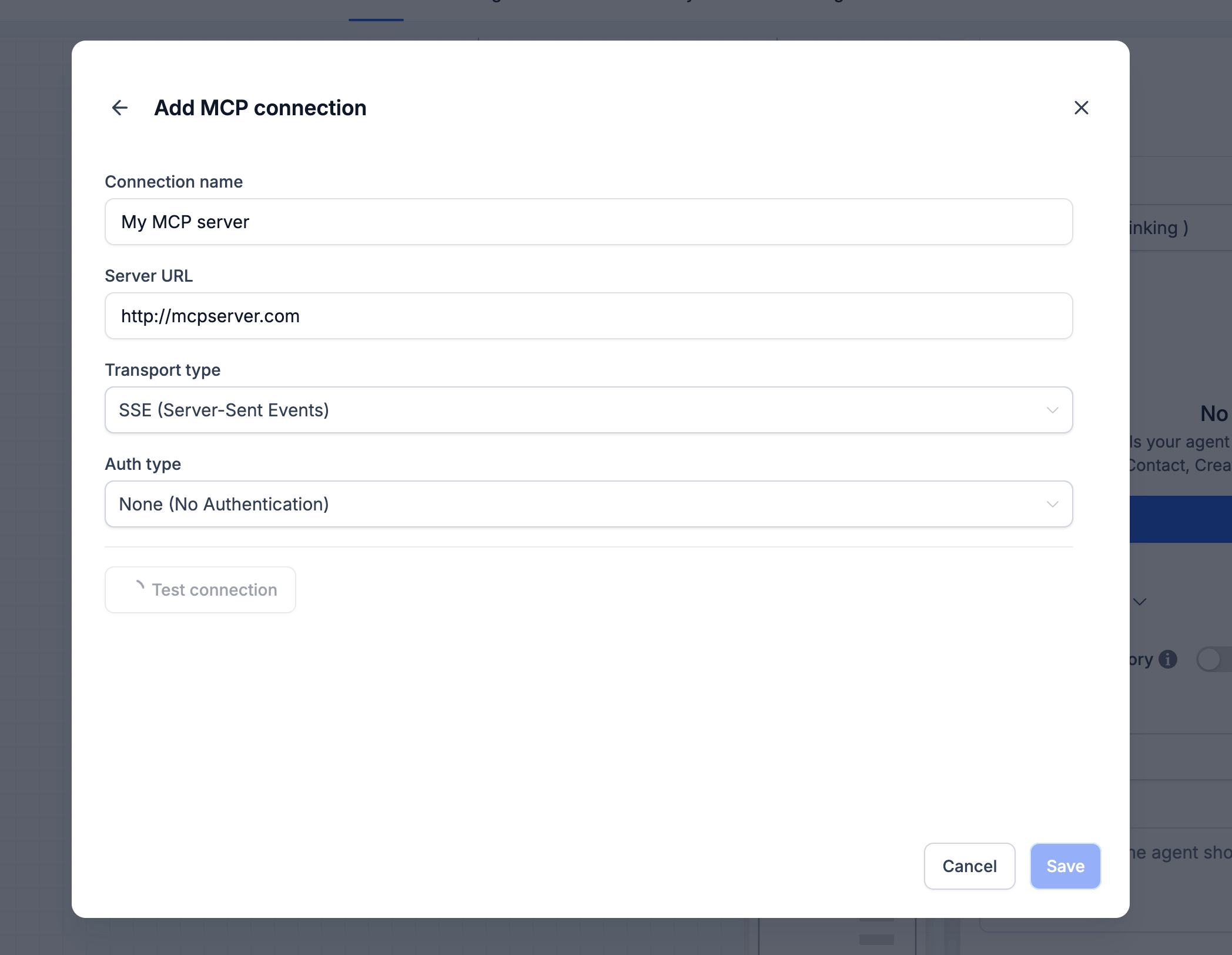Open the Transport type dropdown

[589, 410]
